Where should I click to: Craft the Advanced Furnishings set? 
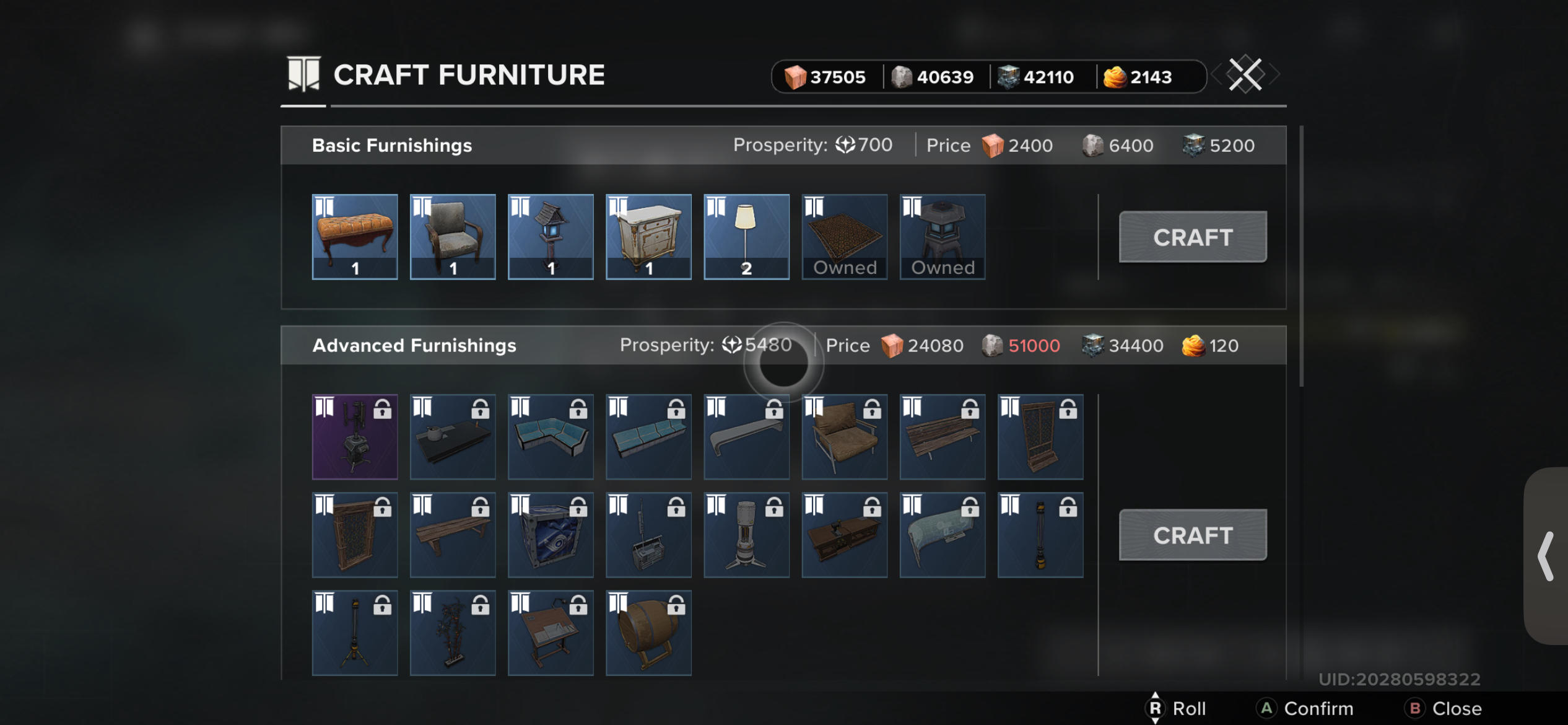[x=1193, y=535]
